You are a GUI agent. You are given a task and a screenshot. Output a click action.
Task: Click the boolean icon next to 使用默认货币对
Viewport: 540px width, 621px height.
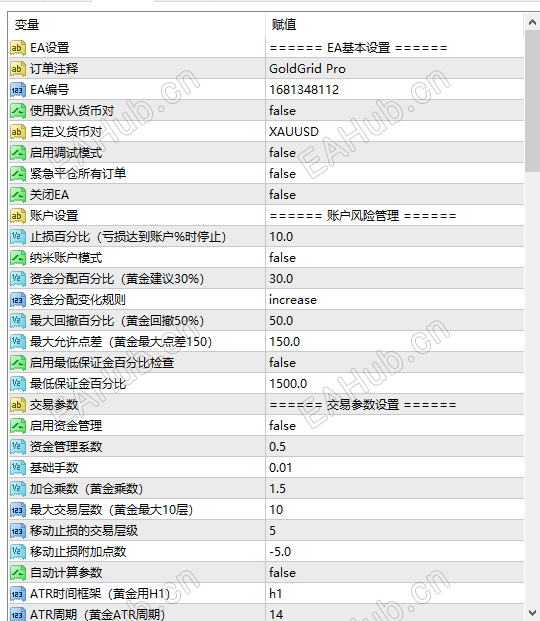(17, 111)
